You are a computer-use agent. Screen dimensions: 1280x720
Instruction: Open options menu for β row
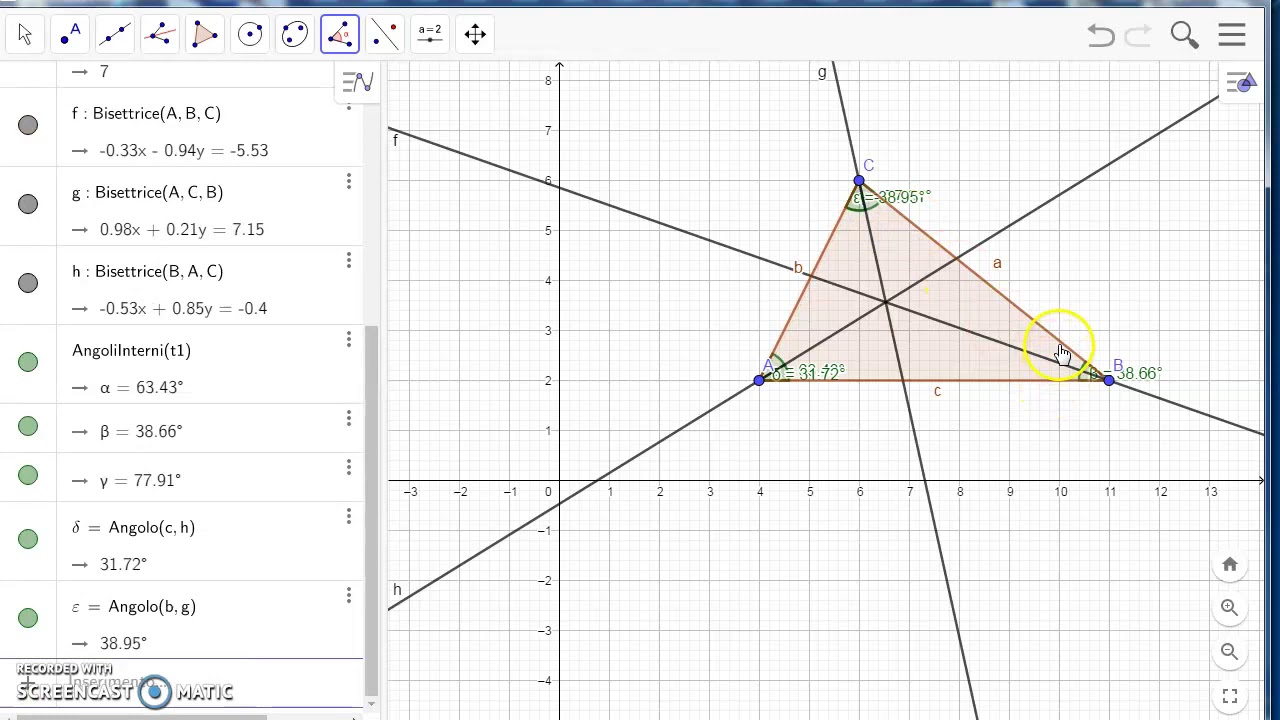pos(349,418)
